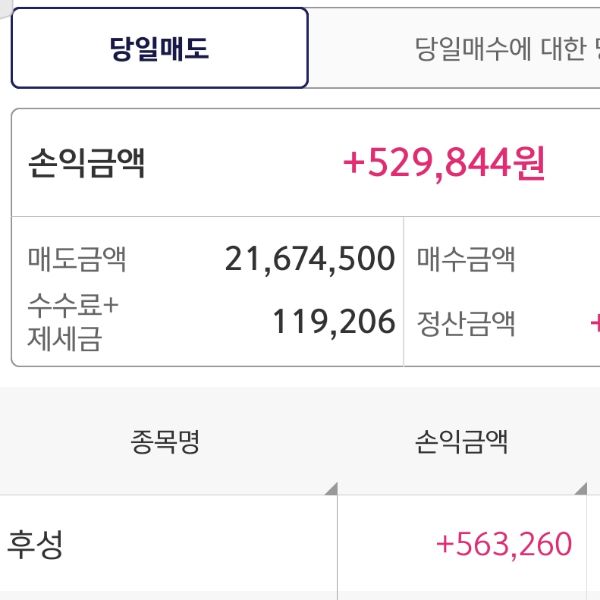Click the sort triangle in 종목명 header

(x=330, y=488)
